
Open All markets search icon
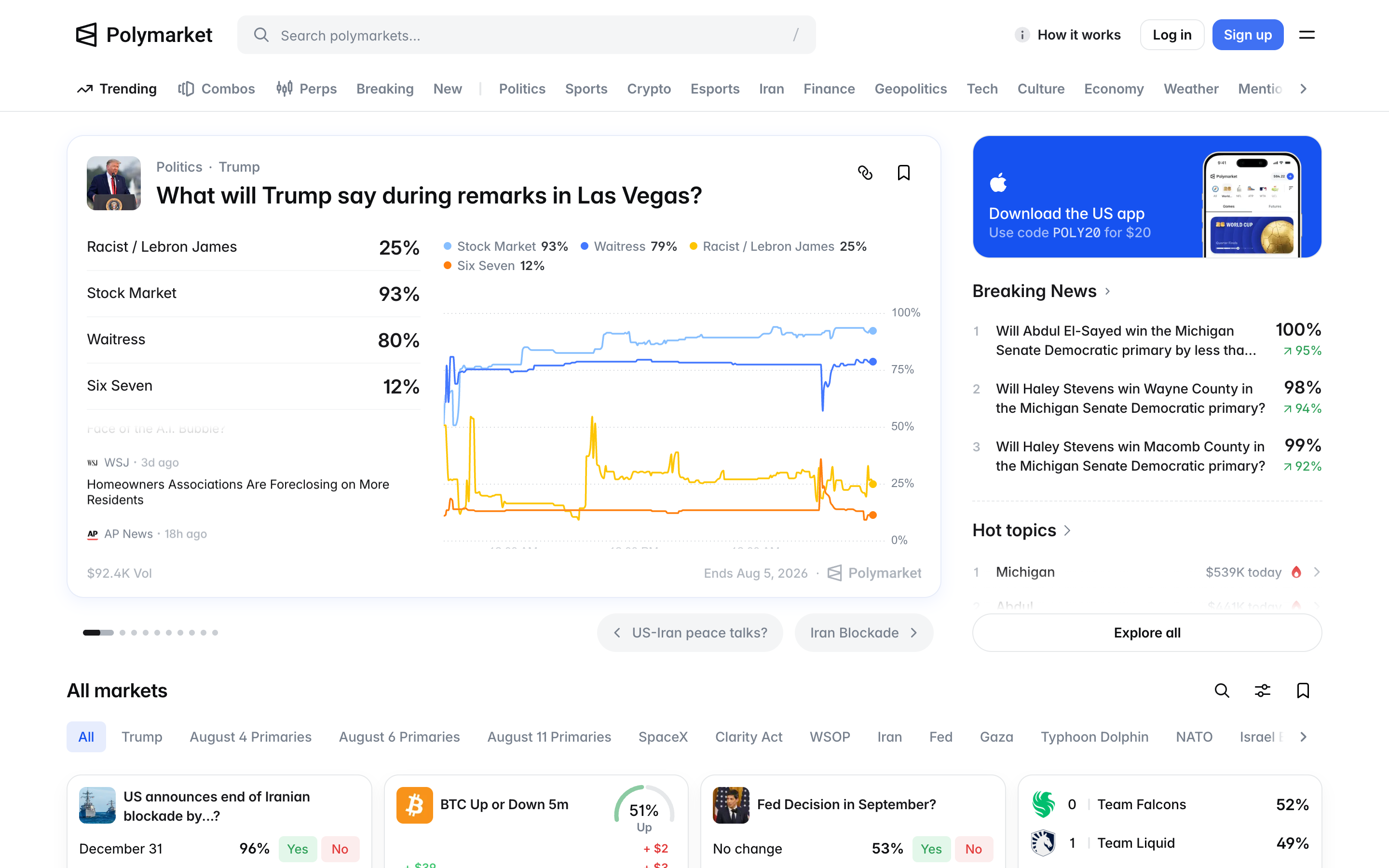[1222, 691]
